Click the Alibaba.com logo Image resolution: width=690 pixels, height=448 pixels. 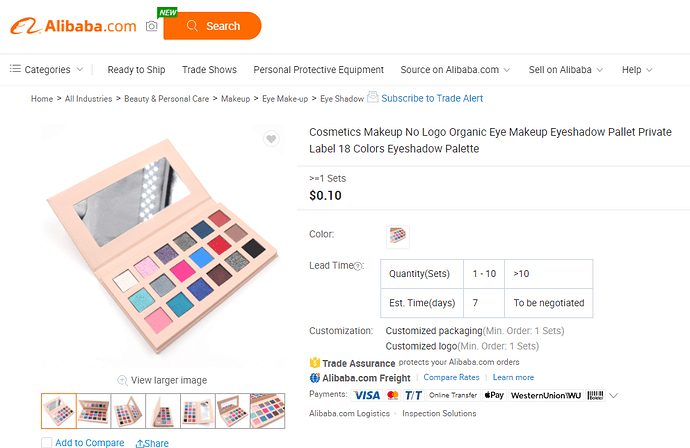click(x=73, y=26)
